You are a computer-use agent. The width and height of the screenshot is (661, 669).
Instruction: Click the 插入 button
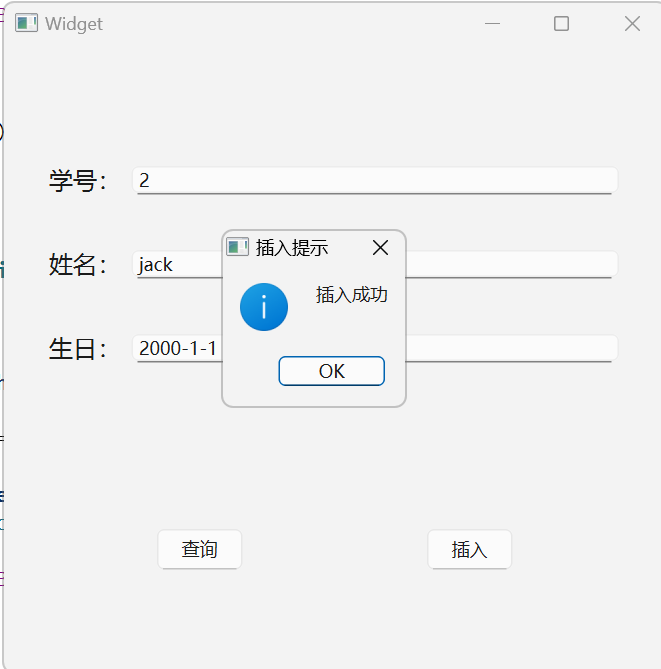click(469, 549)
